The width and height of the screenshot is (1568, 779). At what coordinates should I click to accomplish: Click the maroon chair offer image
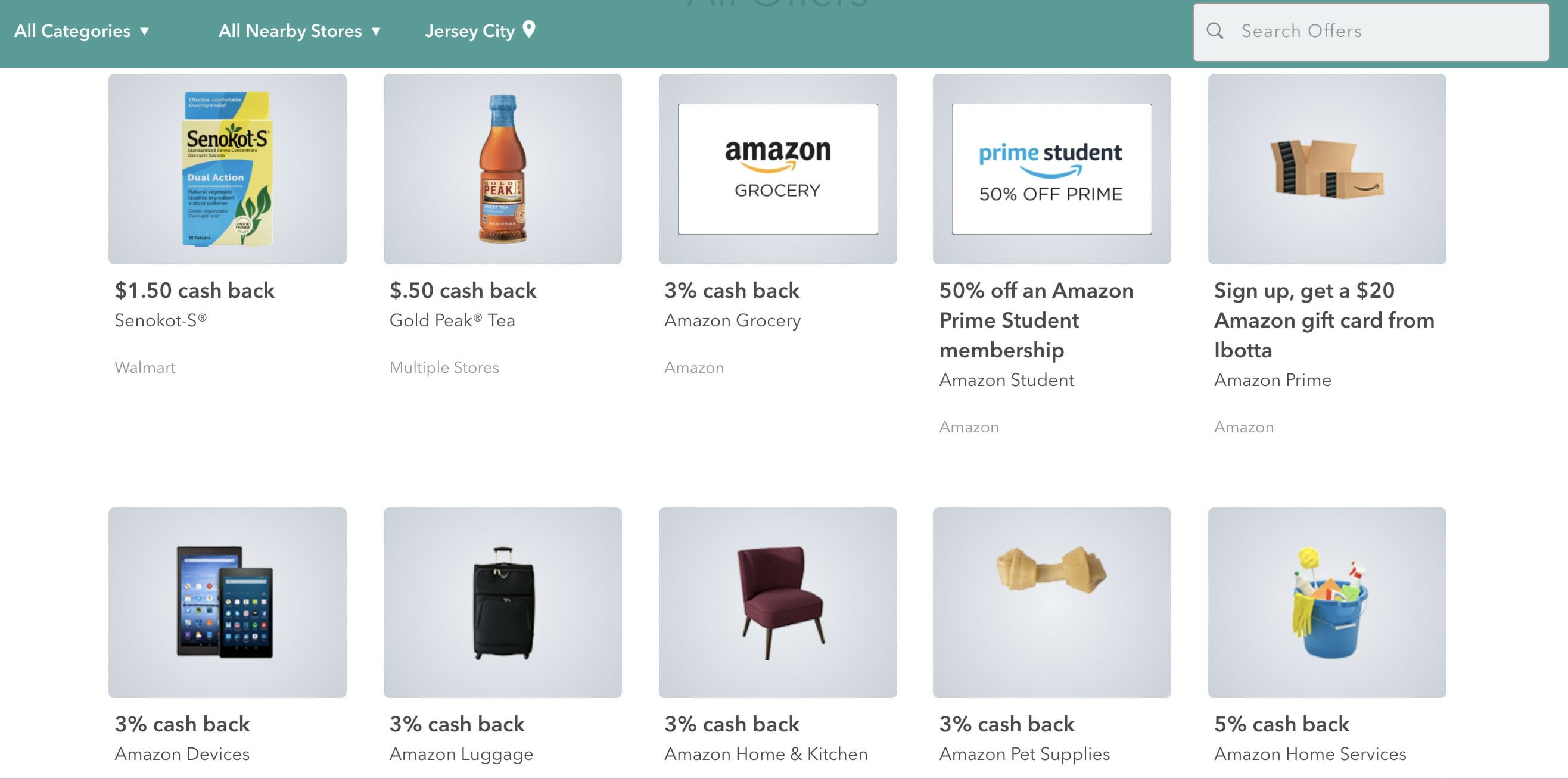[x=777, y=602]
